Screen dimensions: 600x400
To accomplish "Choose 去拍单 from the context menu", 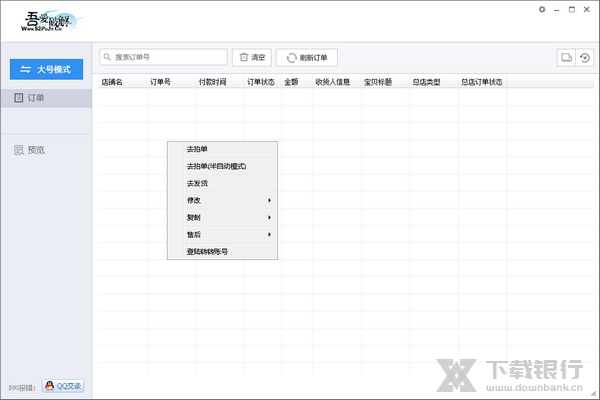I will point(222,149).
